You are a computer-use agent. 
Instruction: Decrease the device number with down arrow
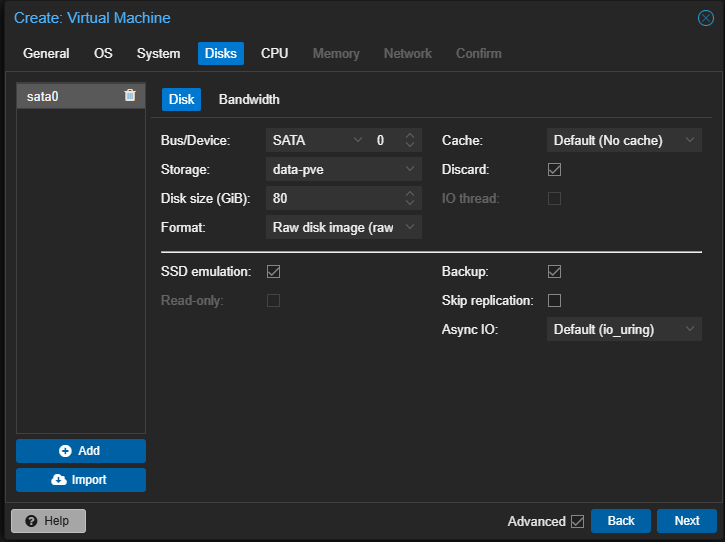pyautogui.click(x=410, y=145)
